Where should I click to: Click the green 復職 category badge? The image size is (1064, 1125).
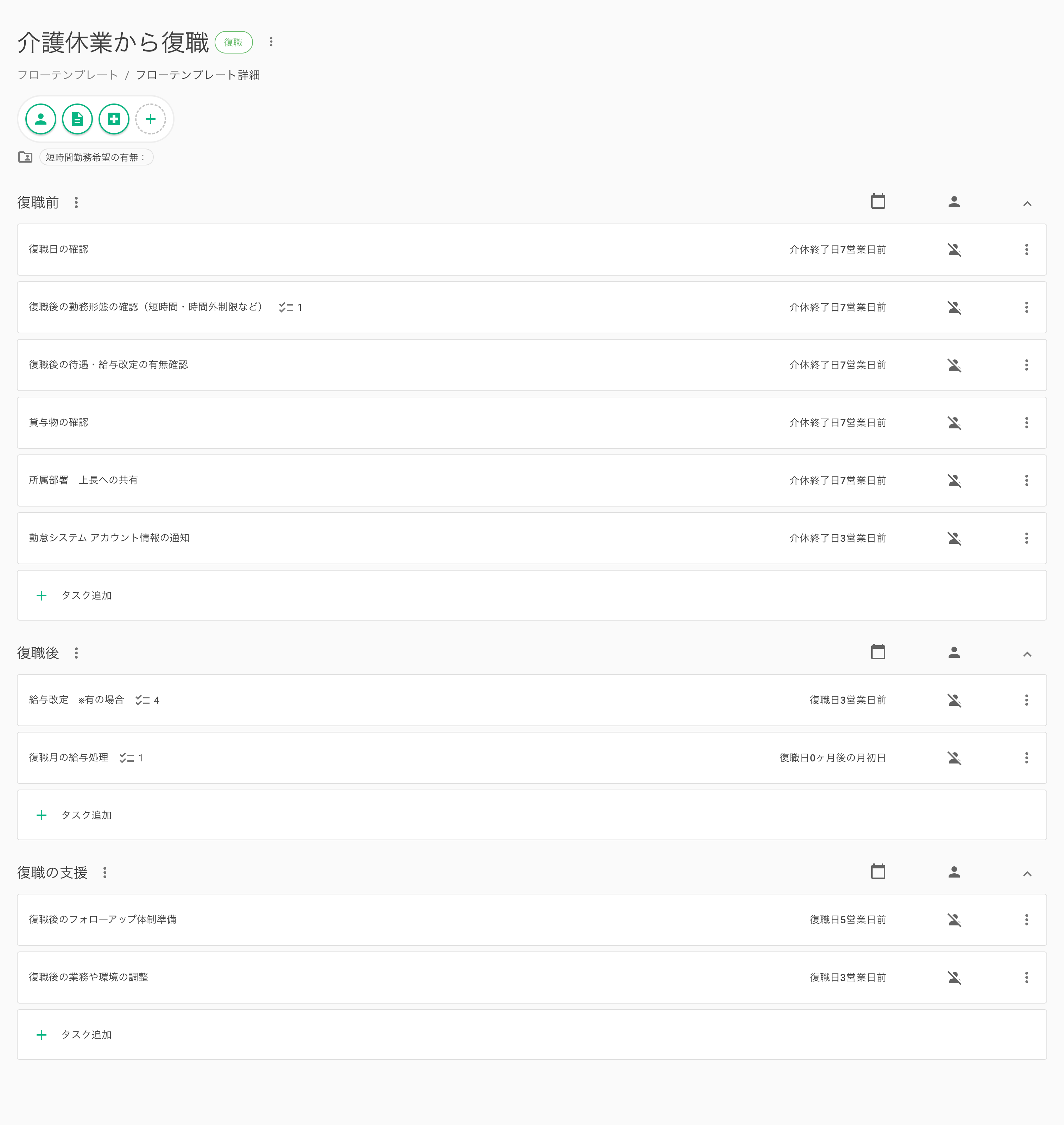pyautogui.click(x=234, y=43)
